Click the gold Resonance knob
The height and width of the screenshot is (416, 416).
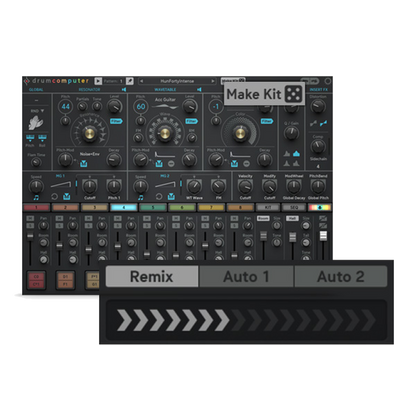(89, 133)
